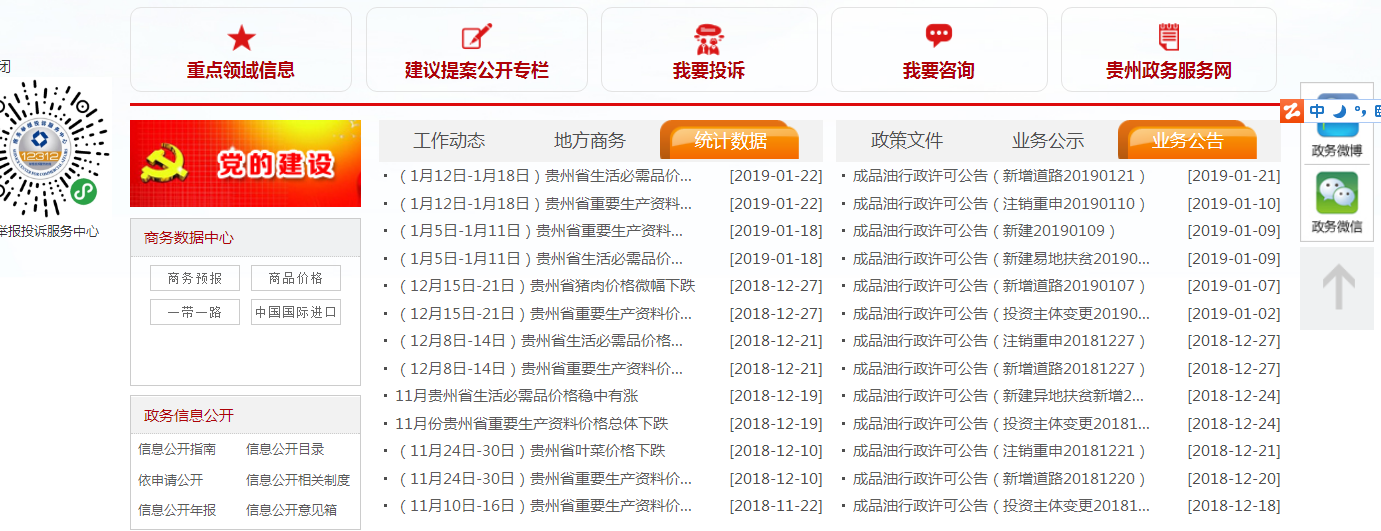Click the 商品价格 button
The image size is (1381, 531).
295,278
